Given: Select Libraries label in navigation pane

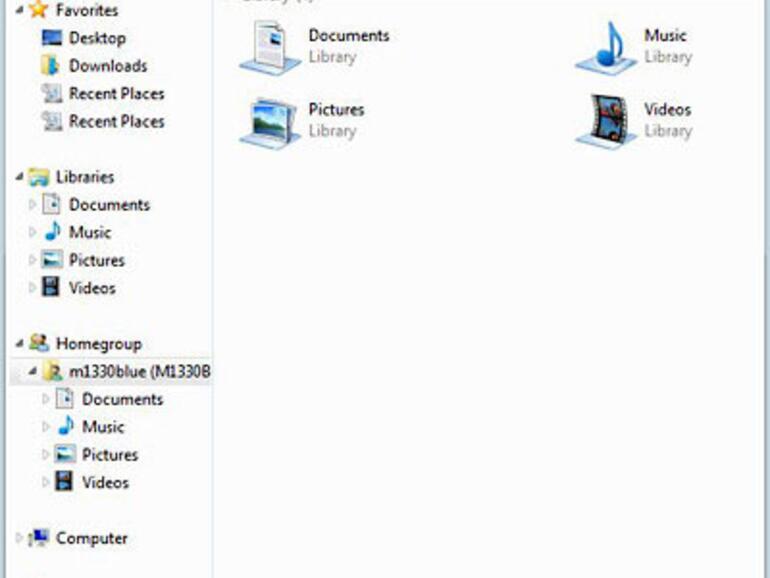Looking at the screenshot, I should pos(85,177).
